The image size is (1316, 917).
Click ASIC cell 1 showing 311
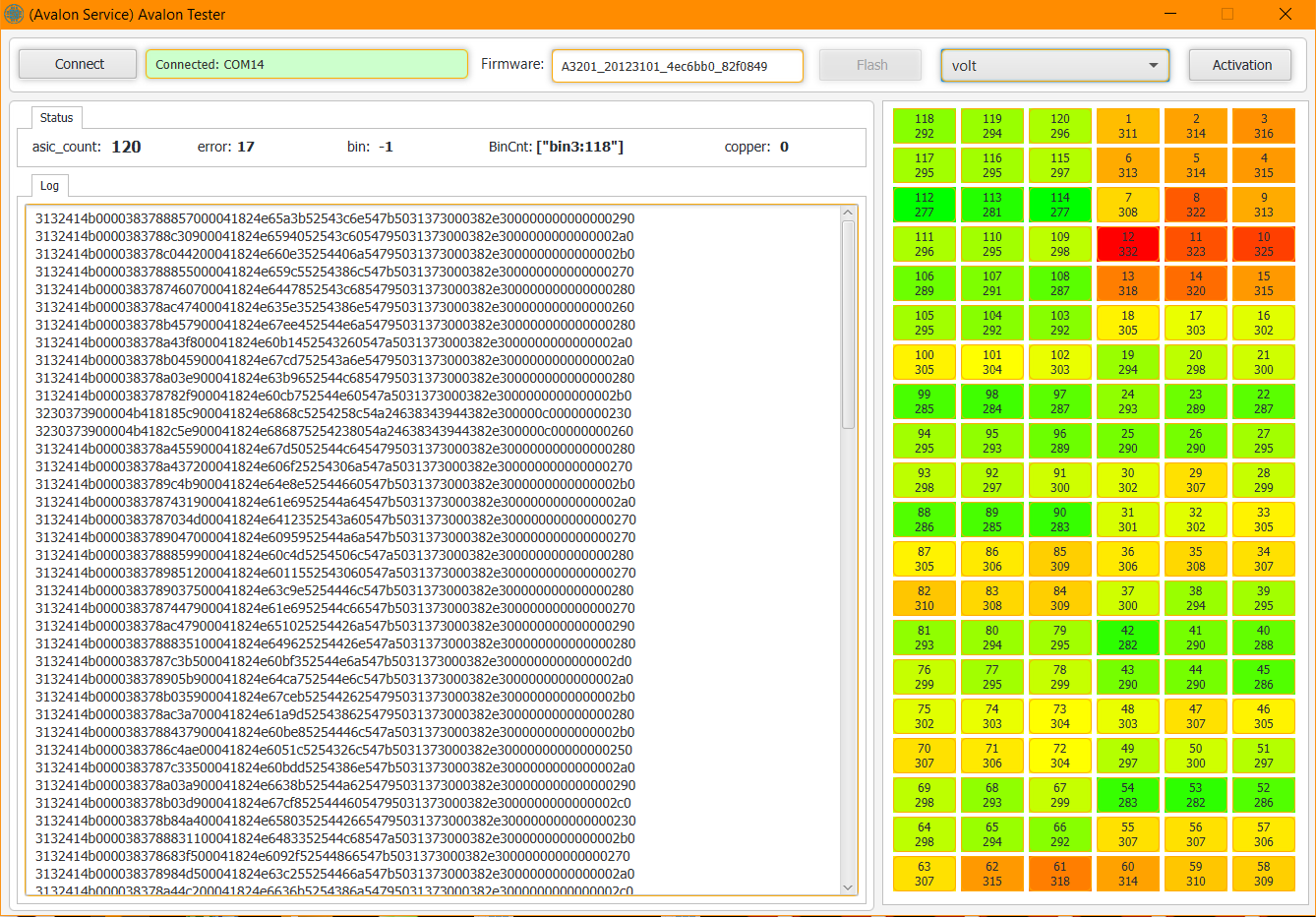pos(1128,126)
